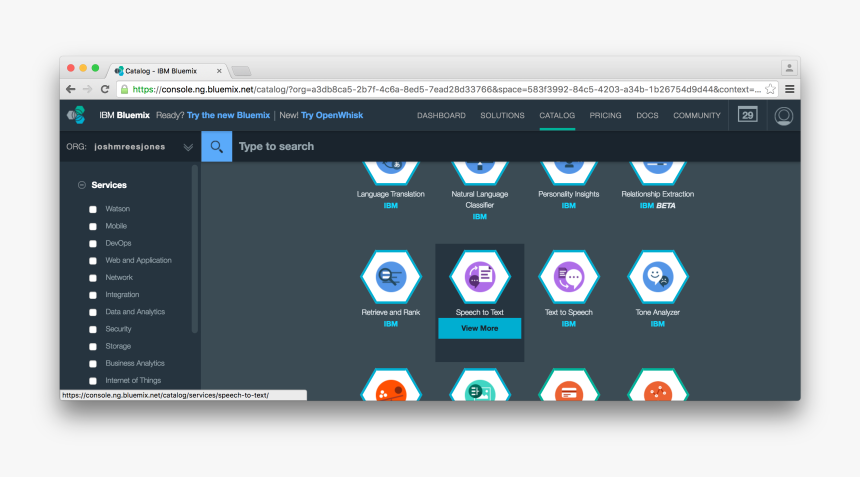860x477 pixels.
Task: Toggle the Integration checkbox
Action: pos(93,295)
